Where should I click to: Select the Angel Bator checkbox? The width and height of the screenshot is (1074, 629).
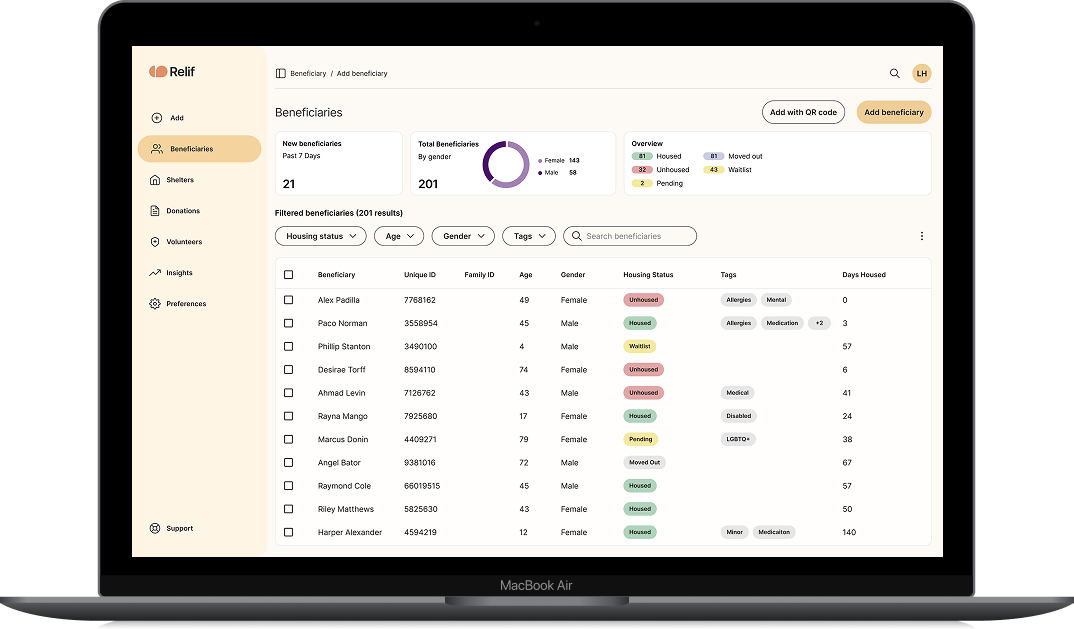288,462
